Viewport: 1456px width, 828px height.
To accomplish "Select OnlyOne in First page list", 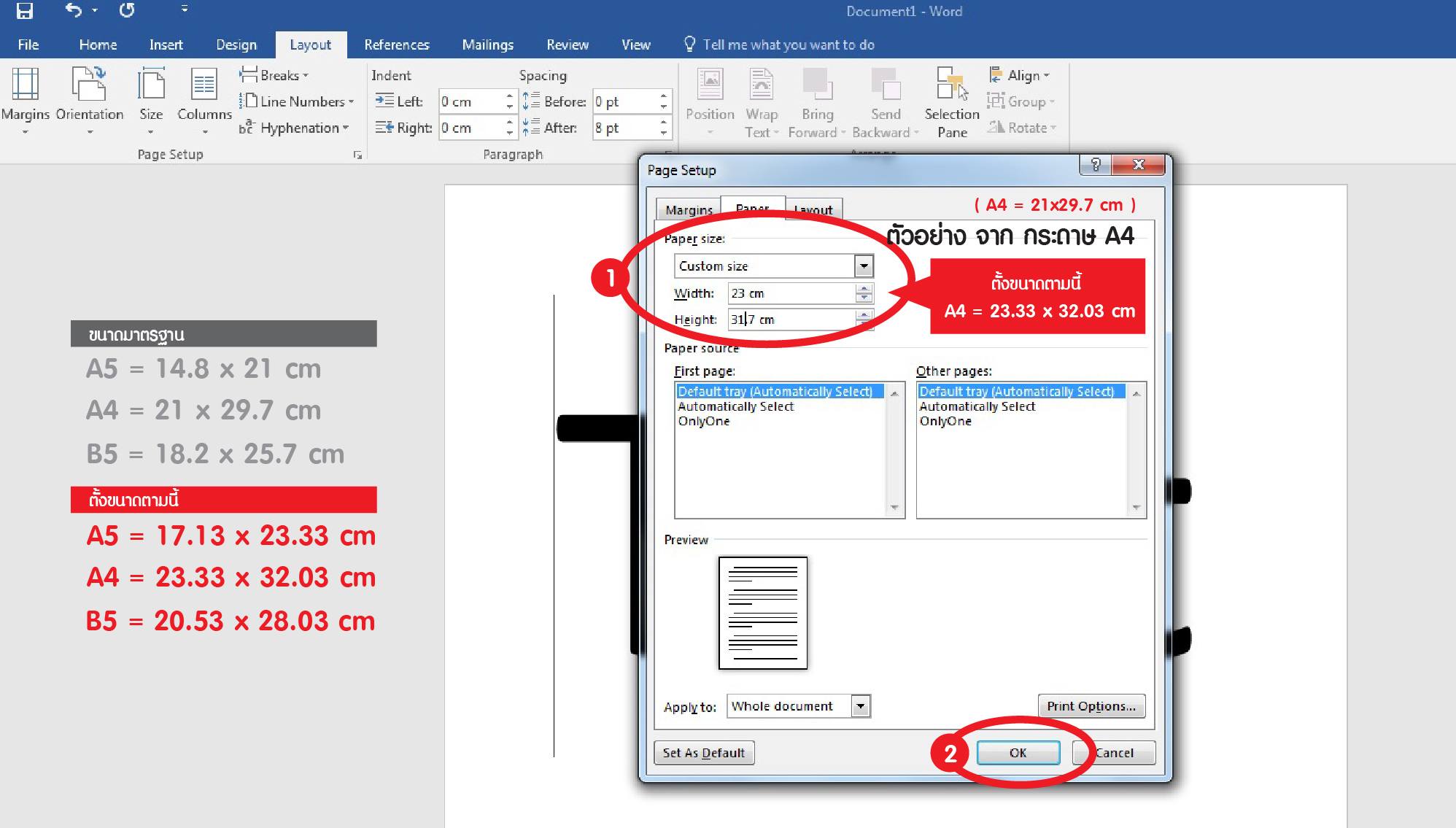I will (x=704, y=421).
